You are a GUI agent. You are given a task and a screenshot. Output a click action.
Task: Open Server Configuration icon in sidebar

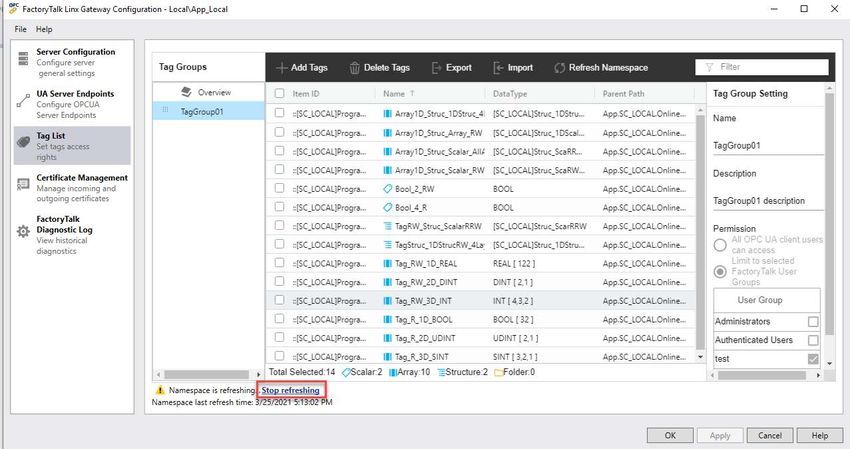click(x=23, y=58)
